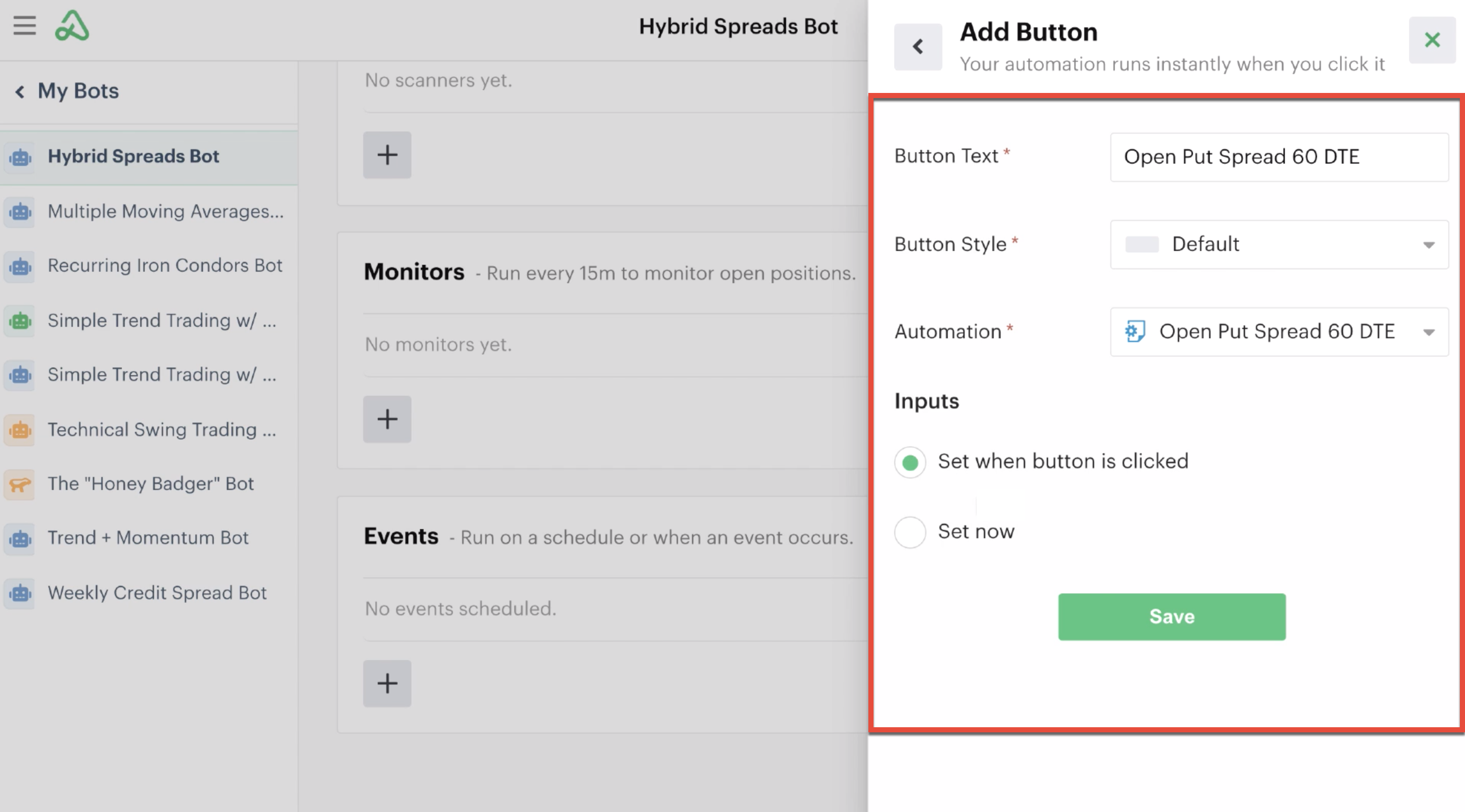Click the 'No events scheduled.' text
This screenshot has width=1465, height=812.
(461, 609)
